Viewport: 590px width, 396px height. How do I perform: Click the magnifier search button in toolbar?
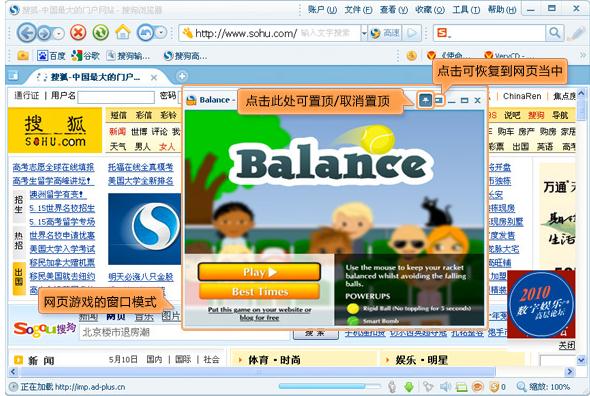pyautogui.click(x=554, y=33)
